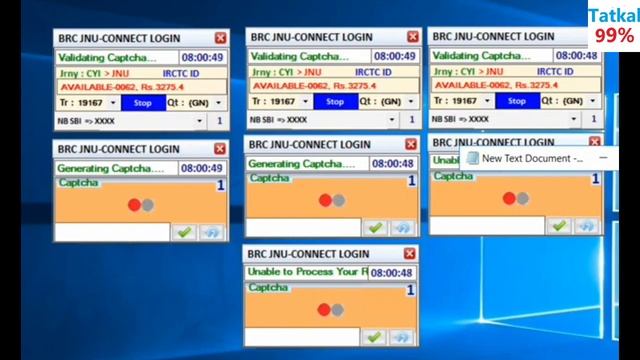Click captcha image in the Generating Captcha 08:00:49 window
The width and height of the screenshot is (640, 360).
point(141,205)
